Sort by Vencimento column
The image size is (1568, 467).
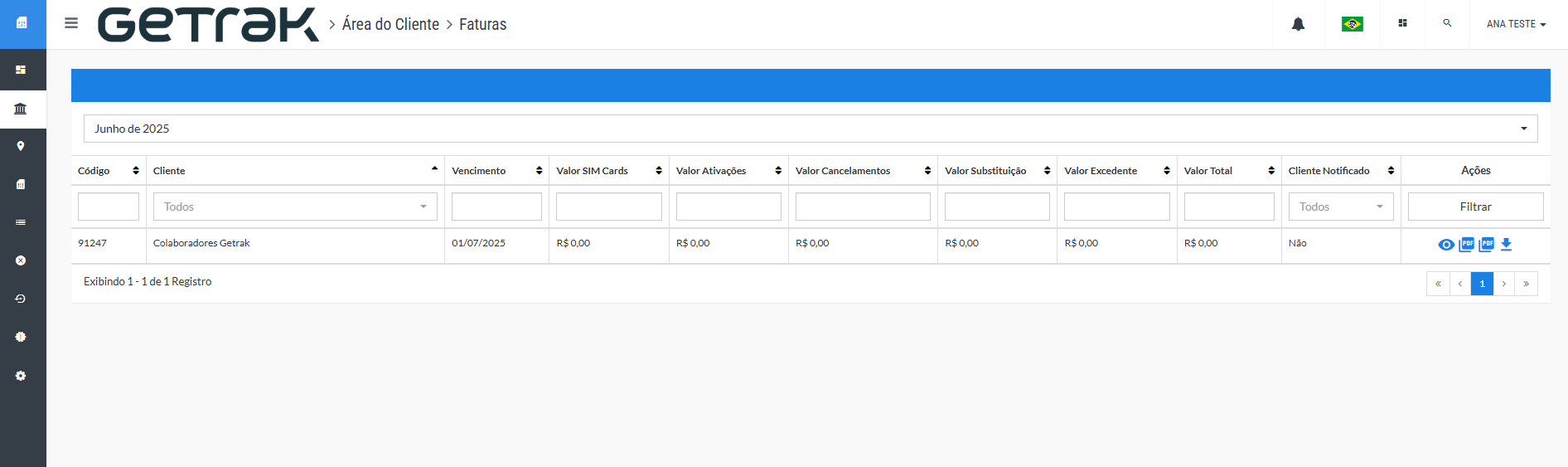pyautogui.click(x=496, y=171)
